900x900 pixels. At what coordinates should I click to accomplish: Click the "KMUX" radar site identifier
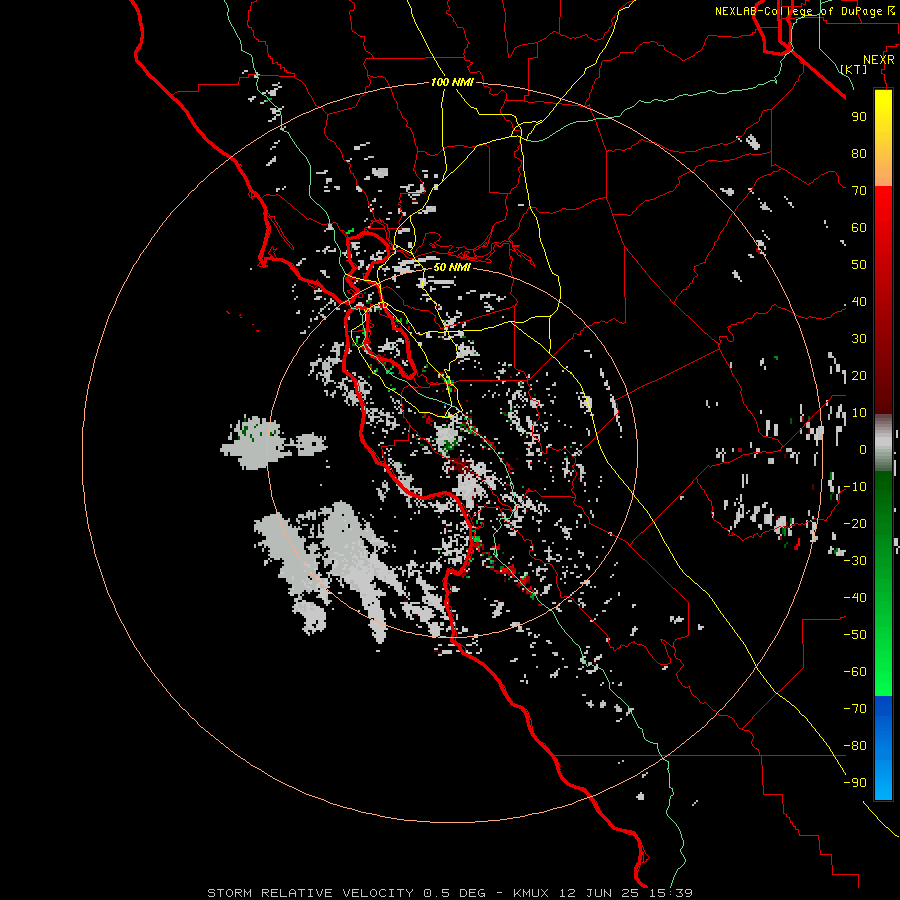(530, 893)
